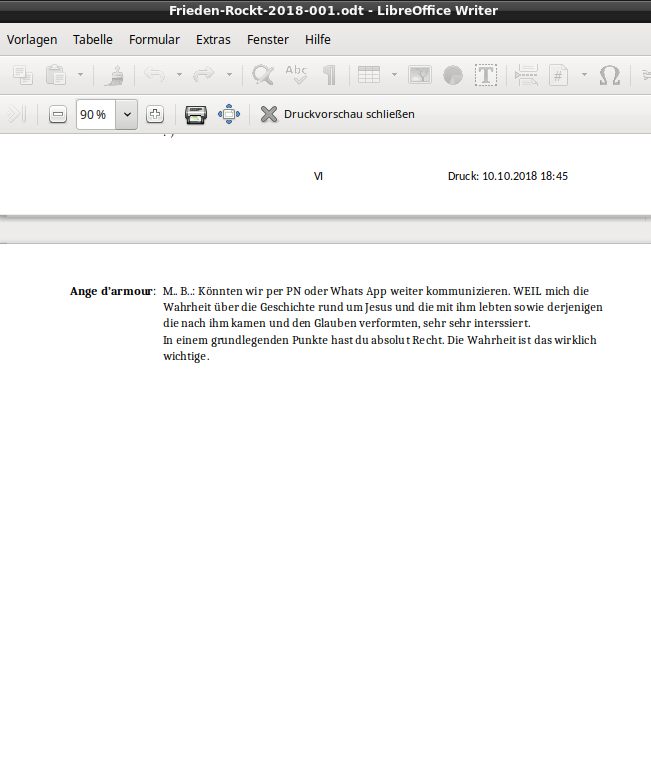Screen dimensions: 651x758
Task: Open the special character Omega icon
Action: [609, 75]
